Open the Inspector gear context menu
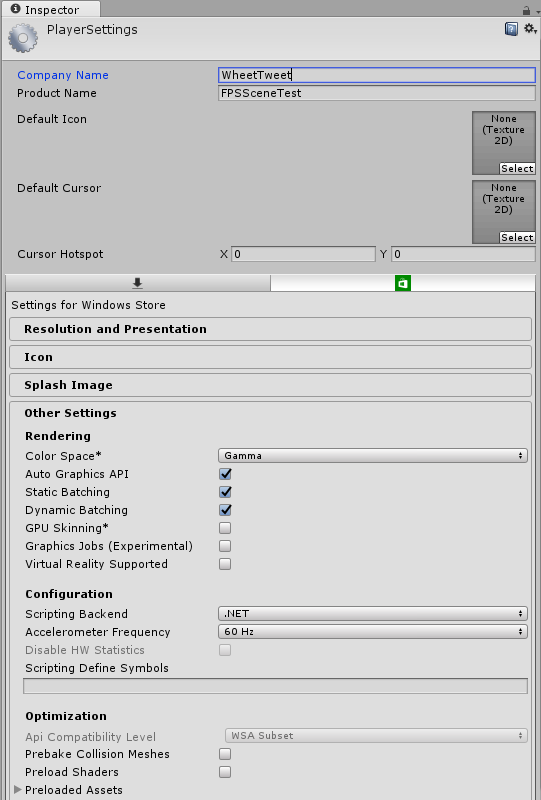Viewport: 541px width, 800px height. (530, 29)
